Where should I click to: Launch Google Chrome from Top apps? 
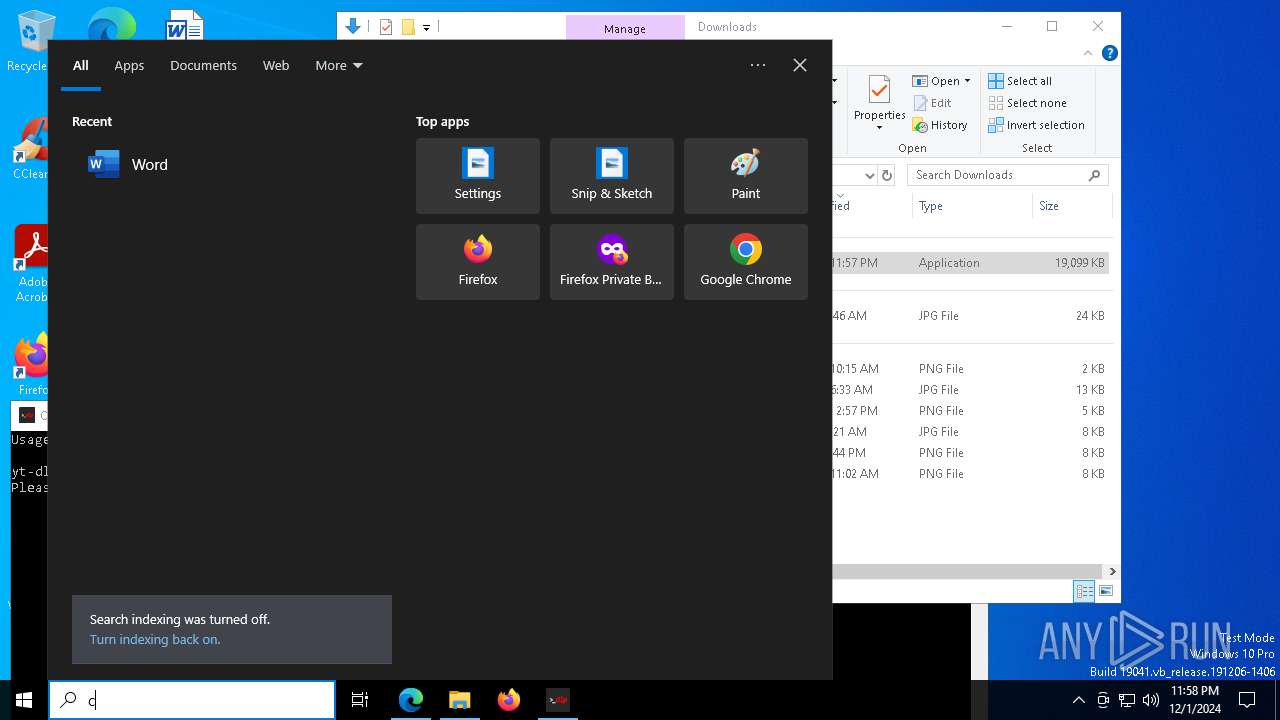pyautogui.click(x=746, y=262)
